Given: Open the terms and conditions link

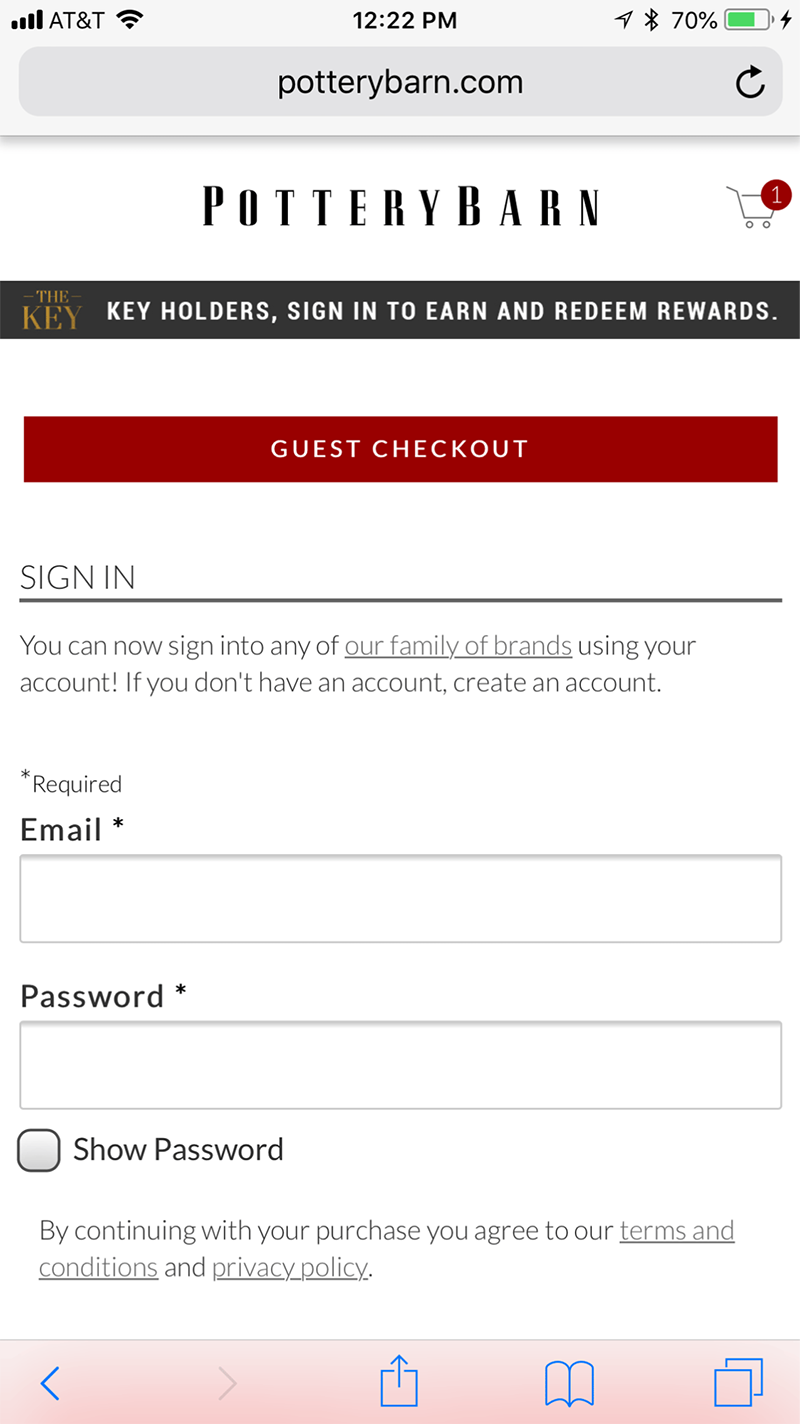Looking at the screenshot, I should click(x=677, y=1230).
